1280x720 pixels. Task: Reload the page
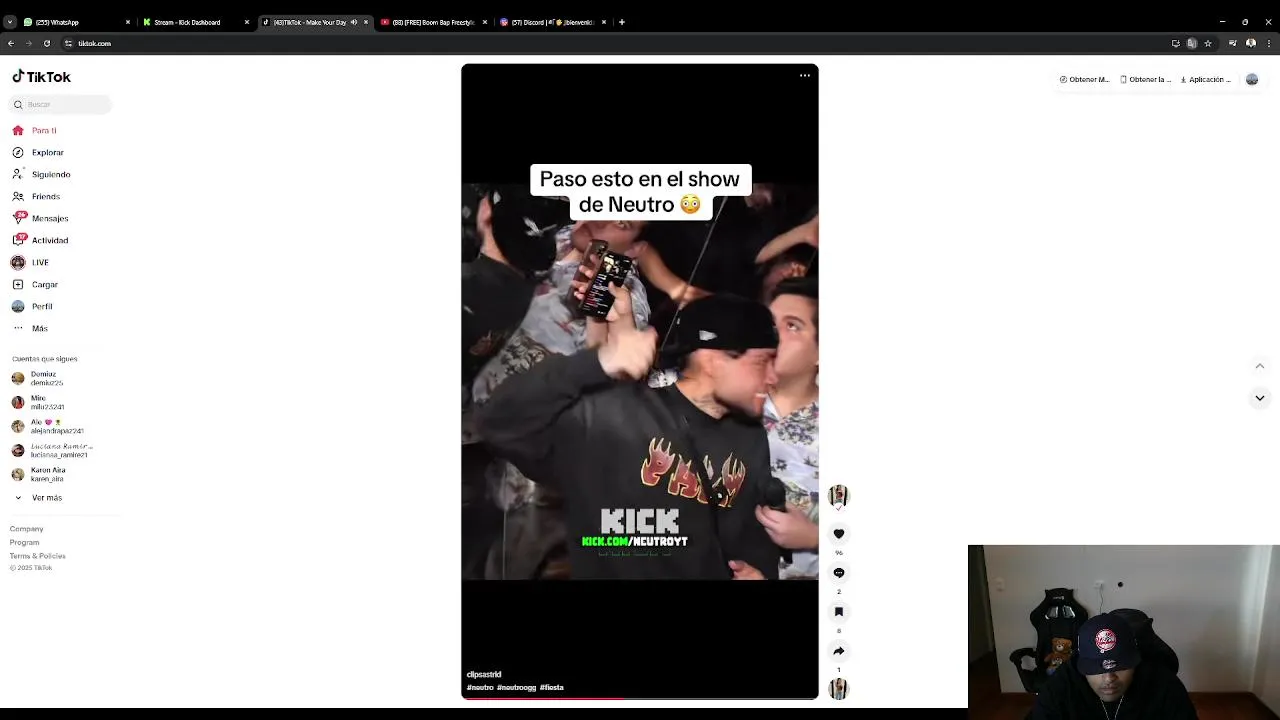[46, 43]
